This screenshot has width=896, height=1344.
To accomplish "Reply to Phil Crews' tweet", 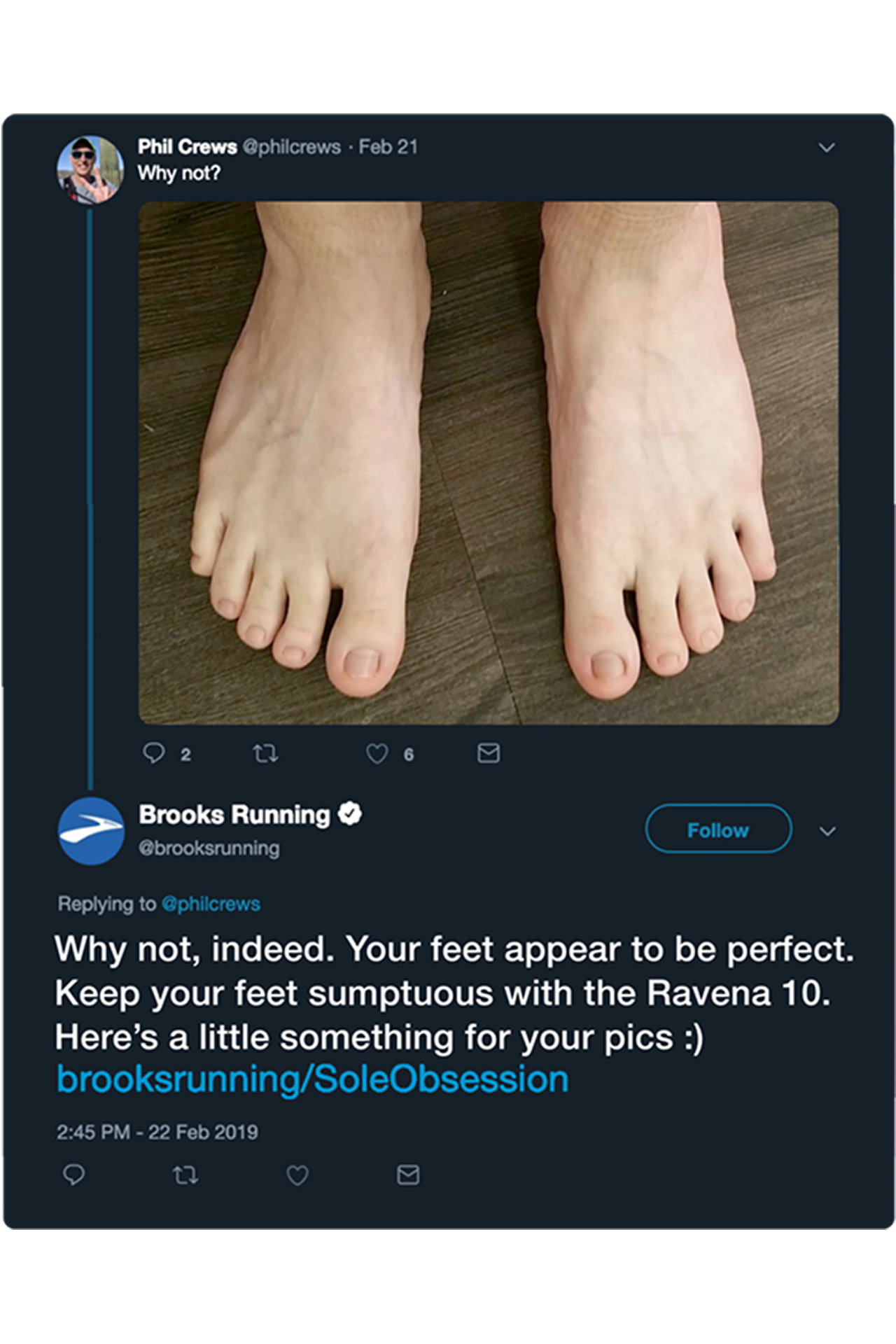I will tap(154, 753).
